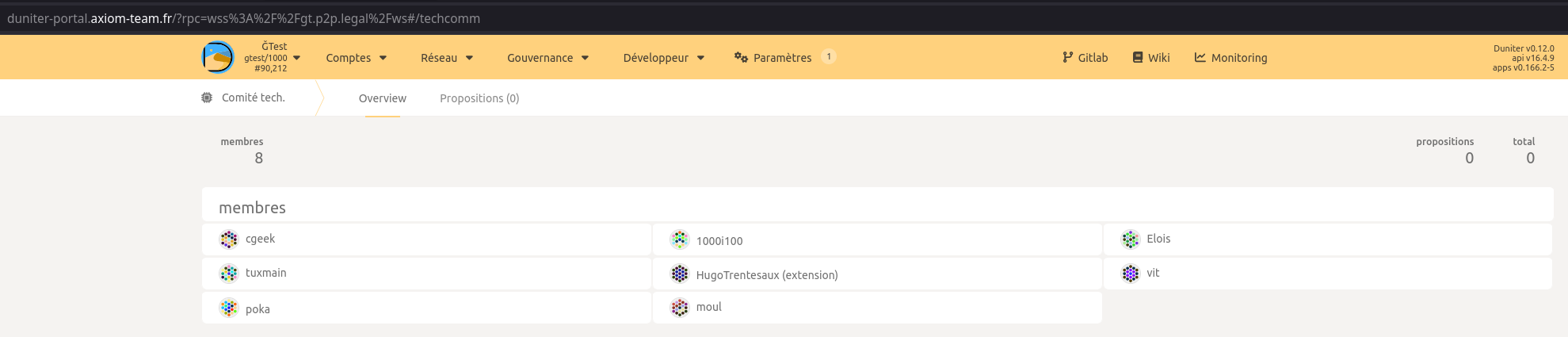Open the Gitlab link

click(1085, 58)
